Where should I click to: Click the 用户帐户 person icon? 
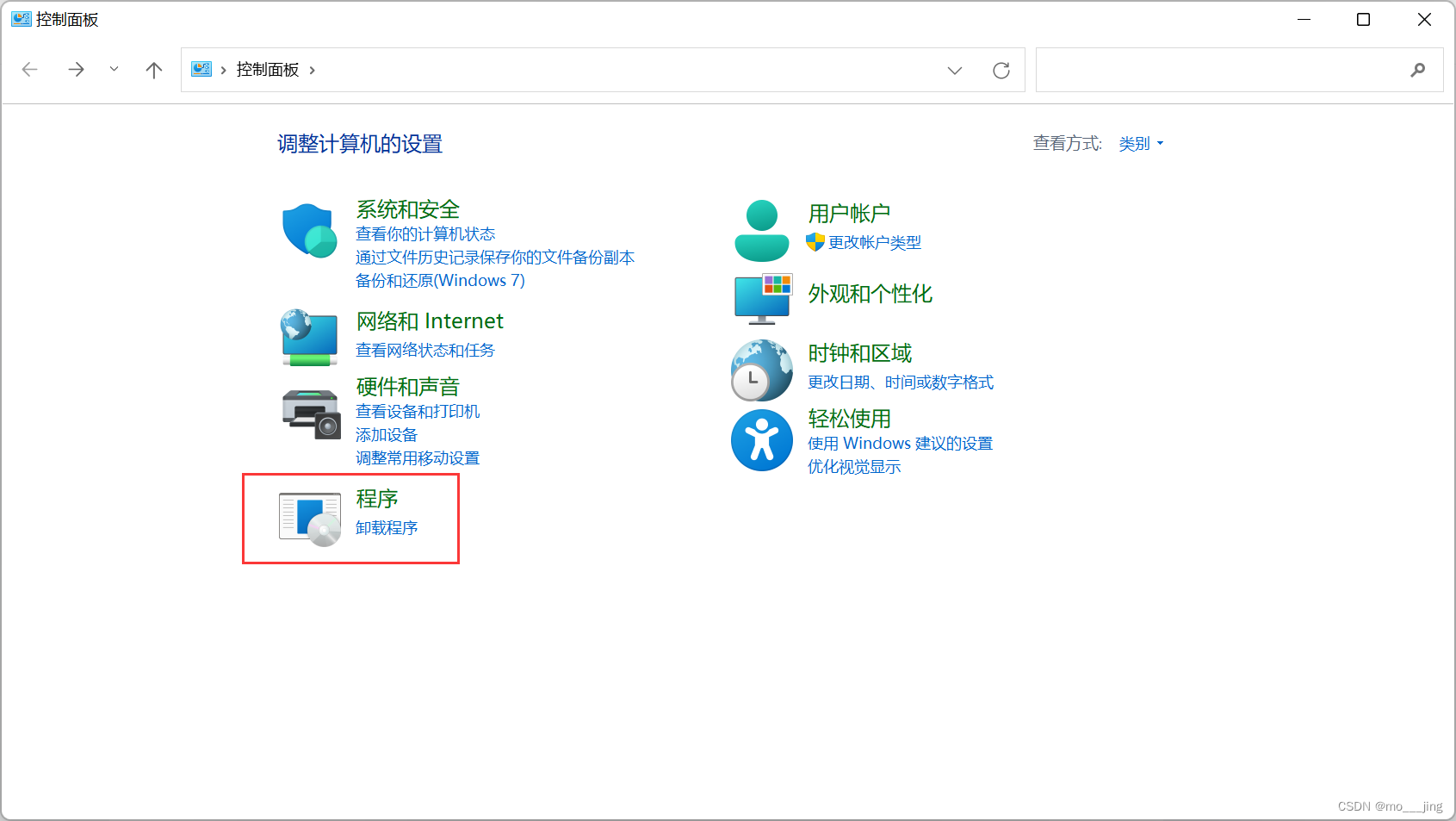click(x=760, y=228)
